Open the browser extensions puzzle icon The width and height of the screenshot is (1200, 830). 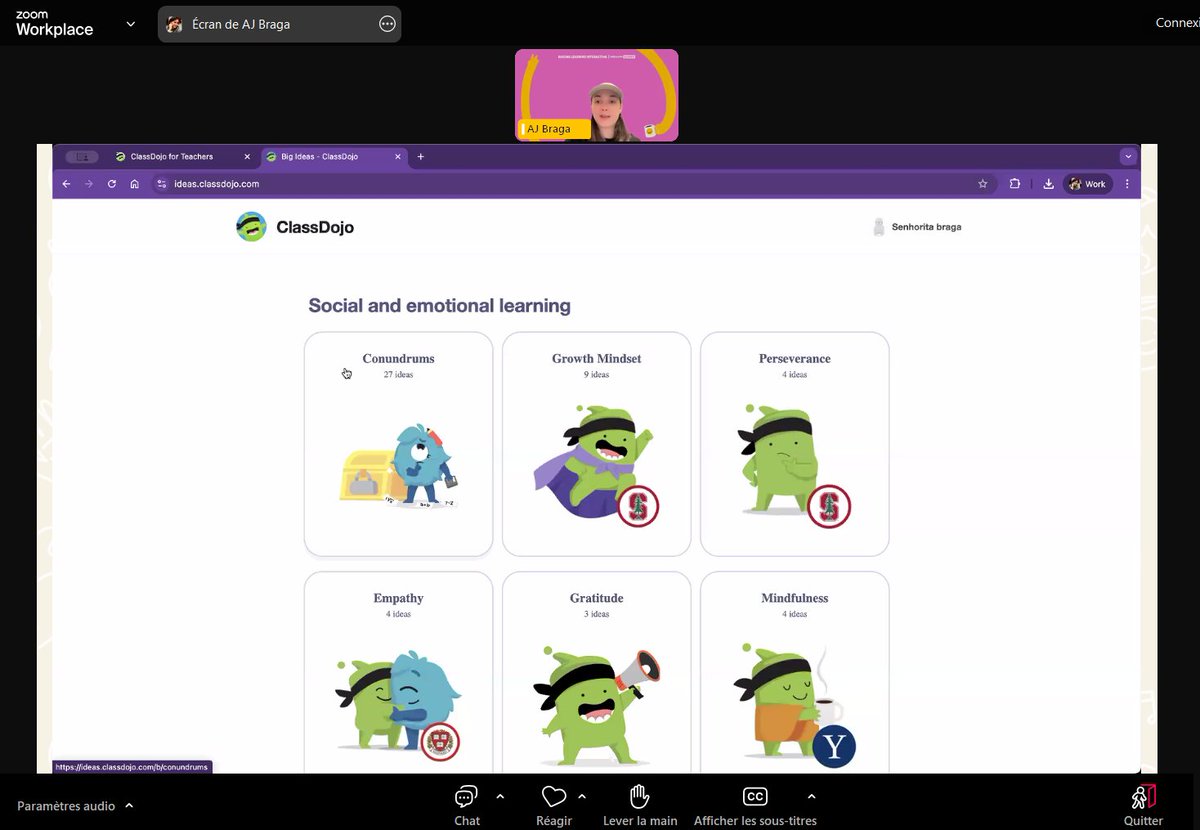(1015, 184)
